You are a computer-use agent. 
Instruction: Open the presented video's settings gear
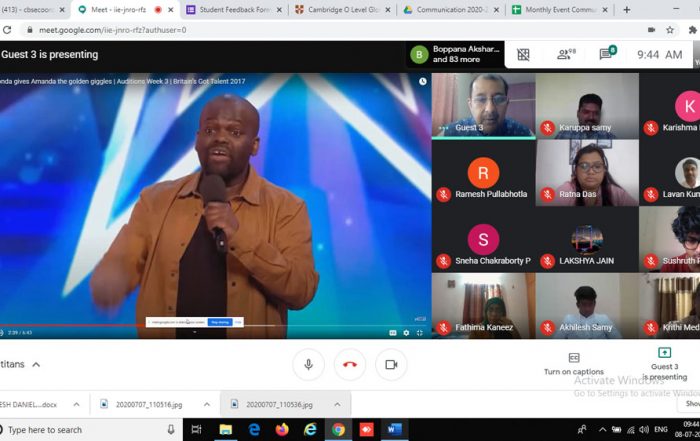(x=406, y=333)
